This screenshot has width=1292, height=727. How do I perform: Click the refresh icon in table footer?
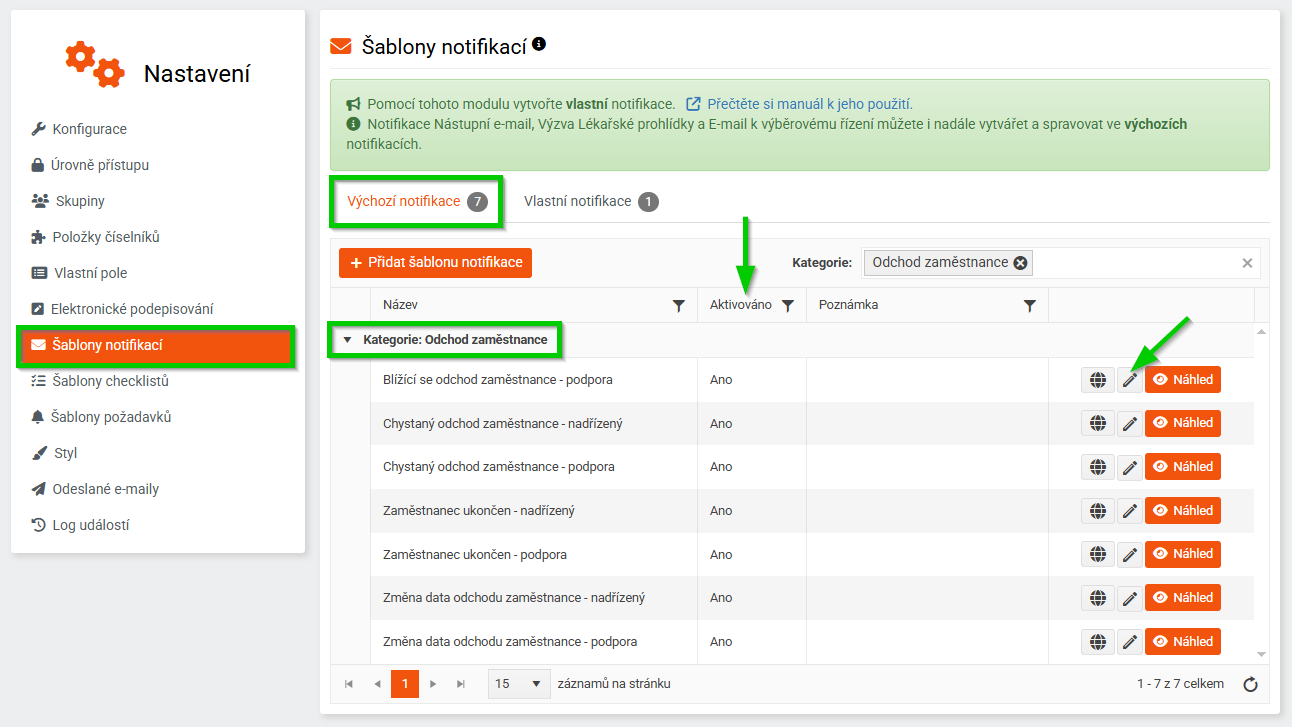[x=1249, y=685]
